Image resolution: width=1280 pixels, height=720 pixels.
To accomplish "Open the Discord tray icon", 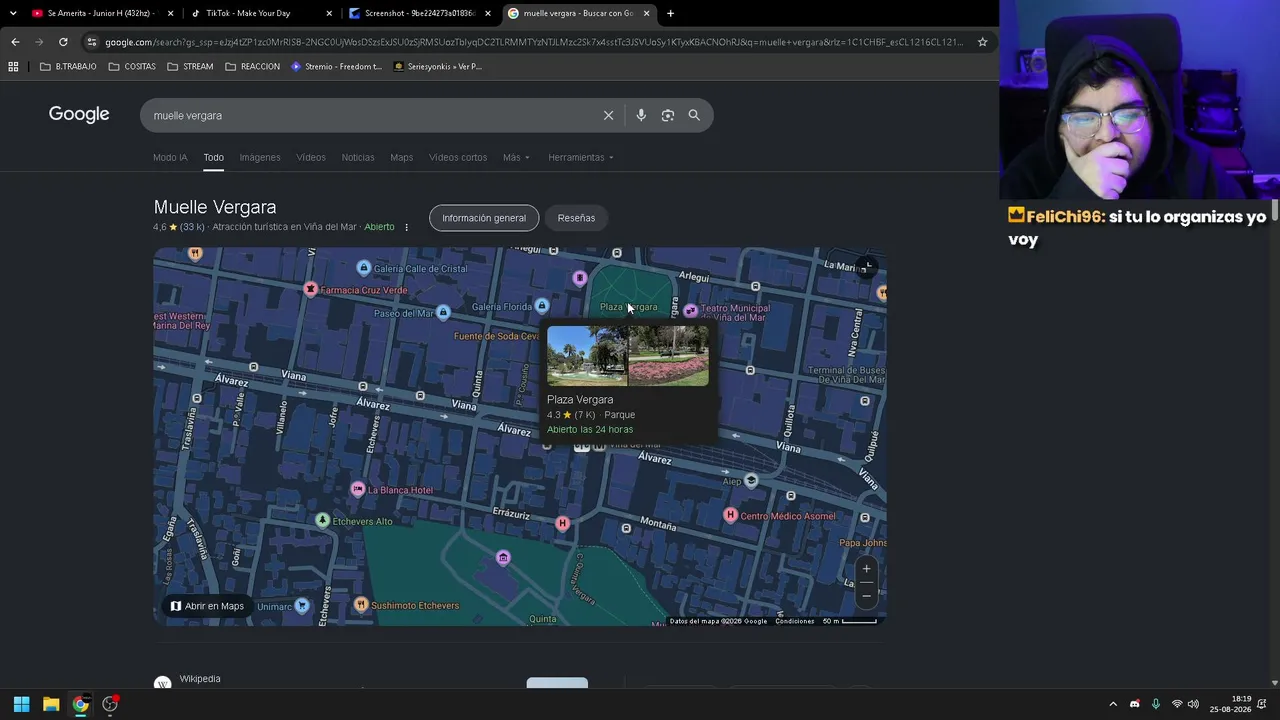I will pos(1134,704).
